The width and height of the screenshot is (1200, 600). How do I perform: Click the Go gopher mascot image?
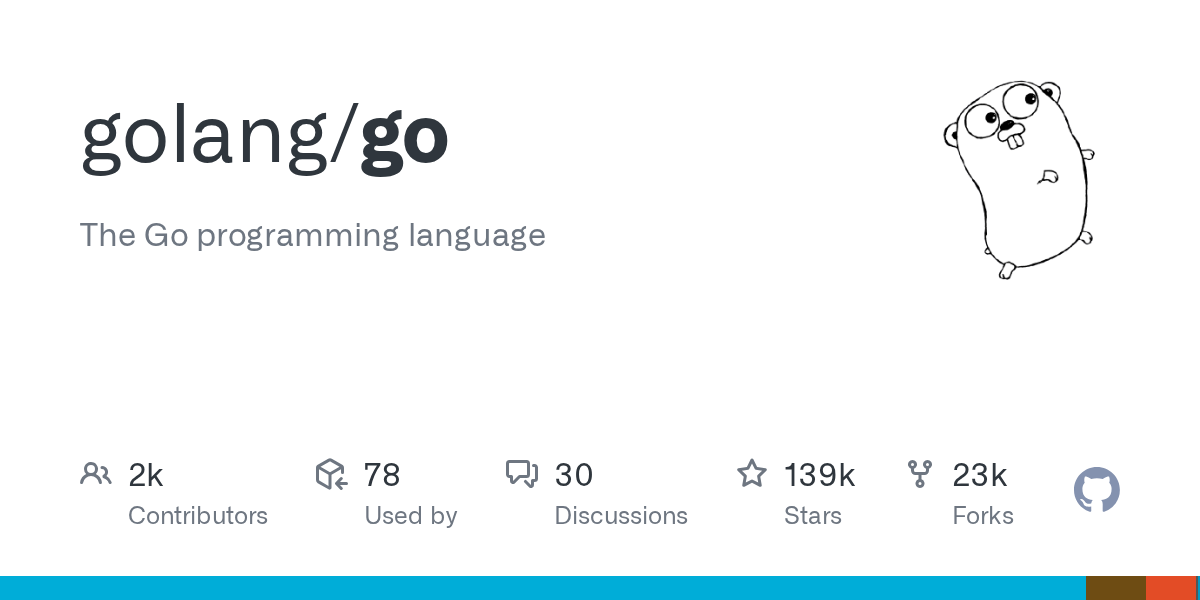1019,177
